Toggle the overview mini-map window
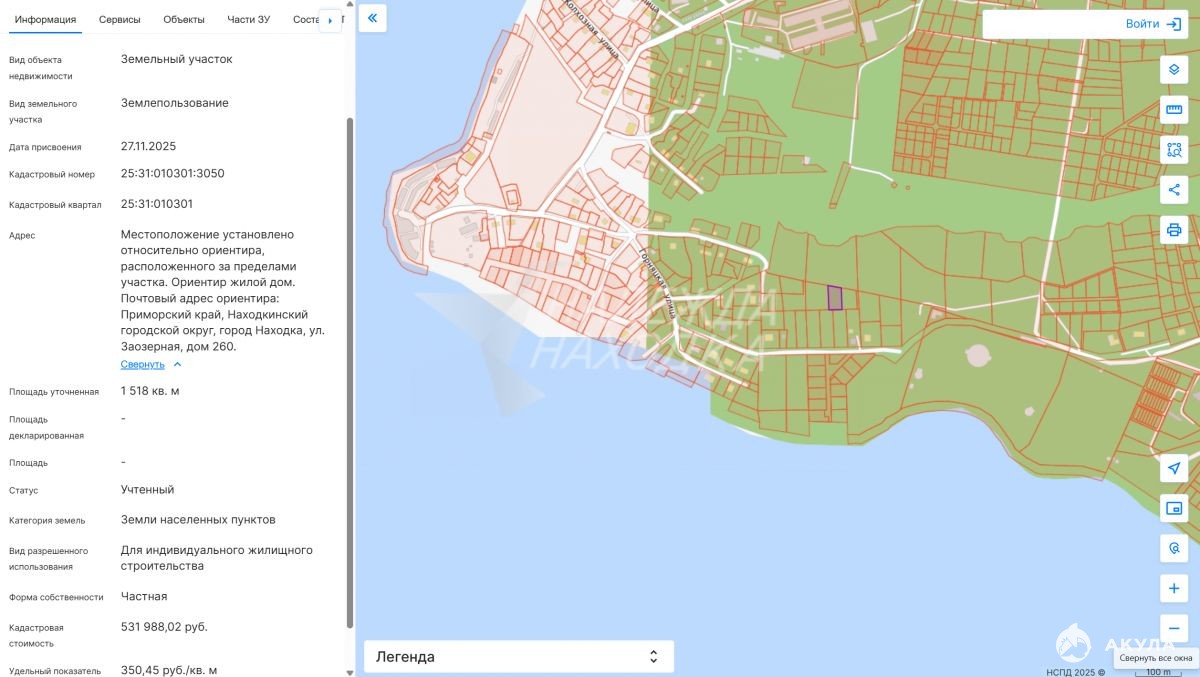1200x677 pixels. click(1174, 509)
